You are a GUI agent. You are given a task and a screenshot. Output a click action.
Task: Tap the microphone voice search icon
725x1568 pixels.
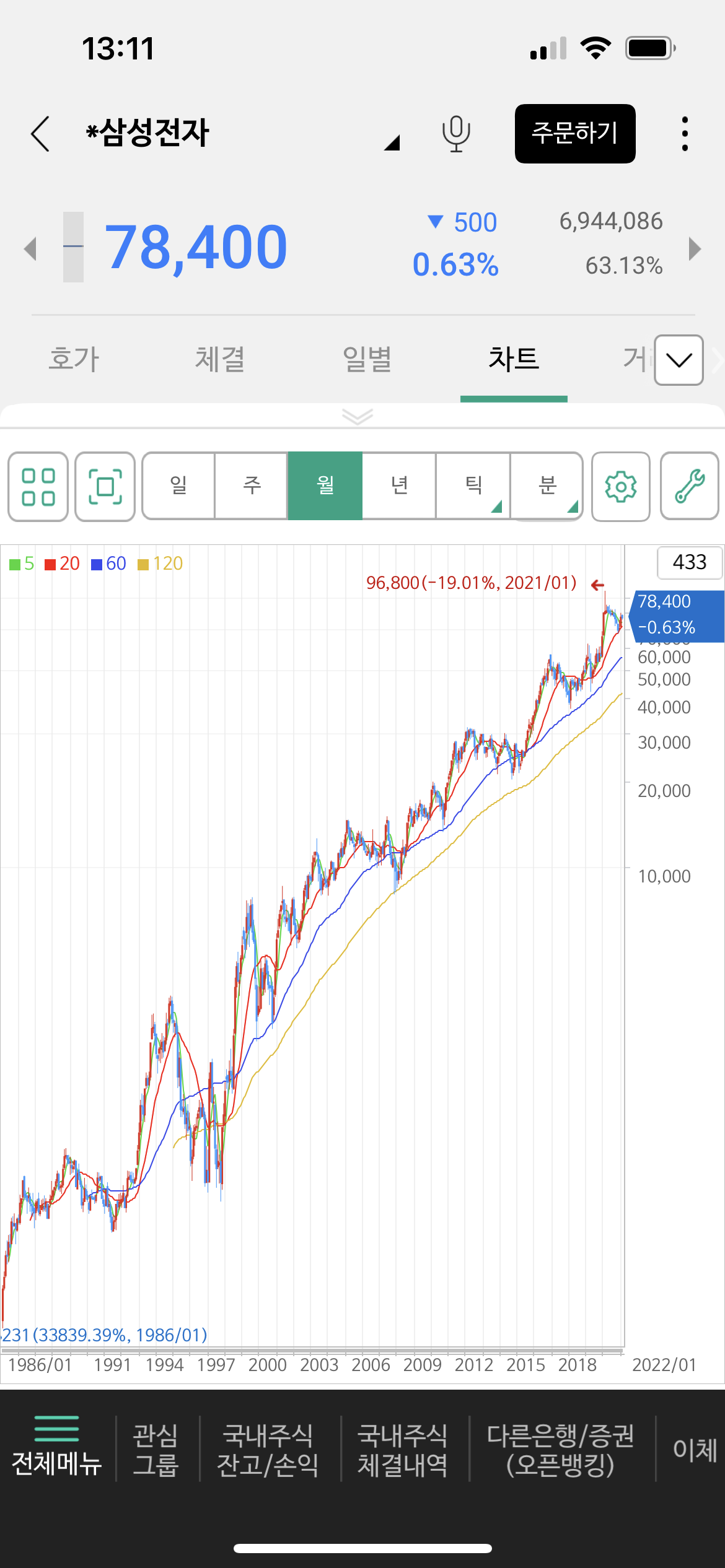tap(456, 134)
